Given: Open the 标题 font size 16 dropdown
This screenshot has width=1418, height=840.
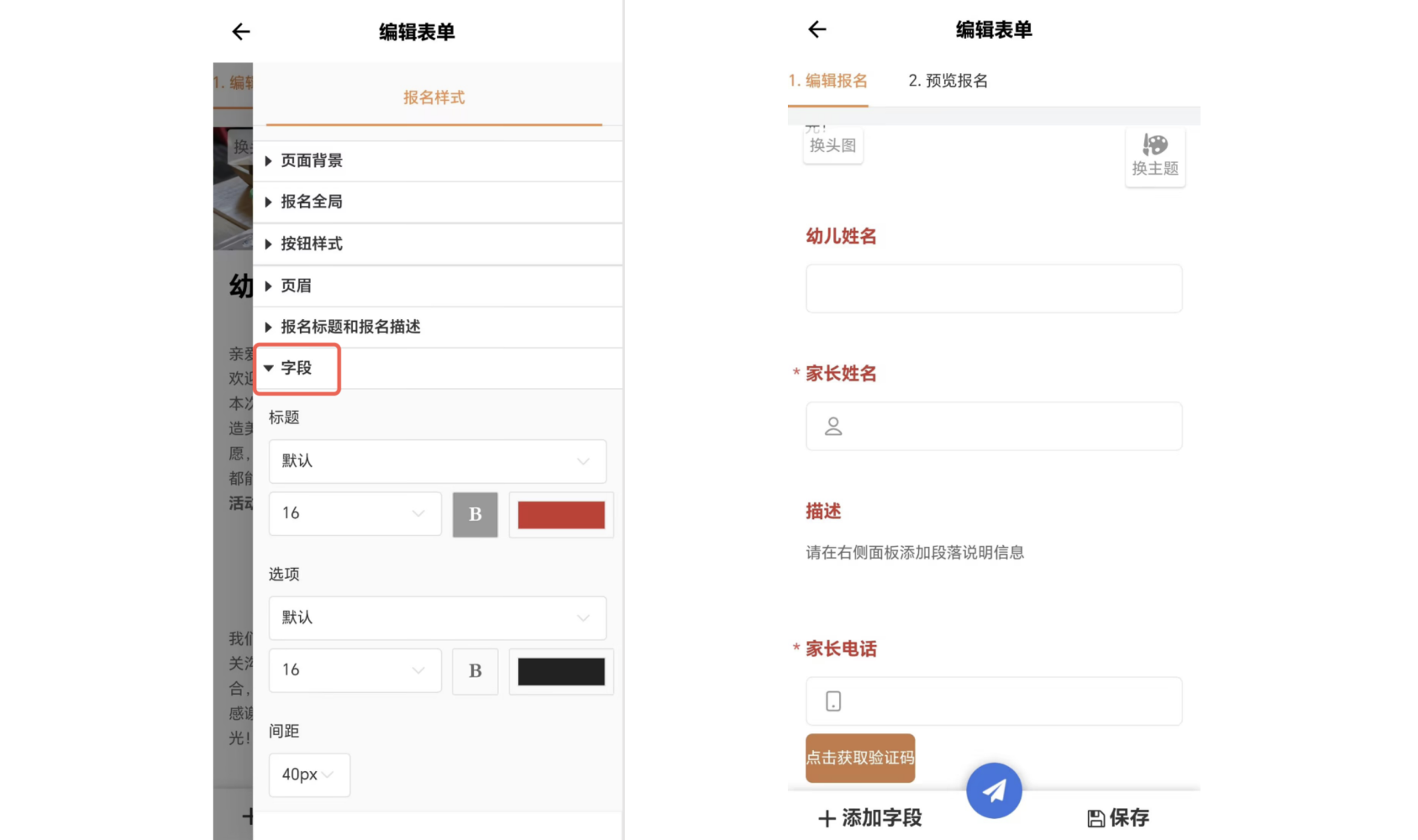Looking at the screenshot, I should click(355, 513).
